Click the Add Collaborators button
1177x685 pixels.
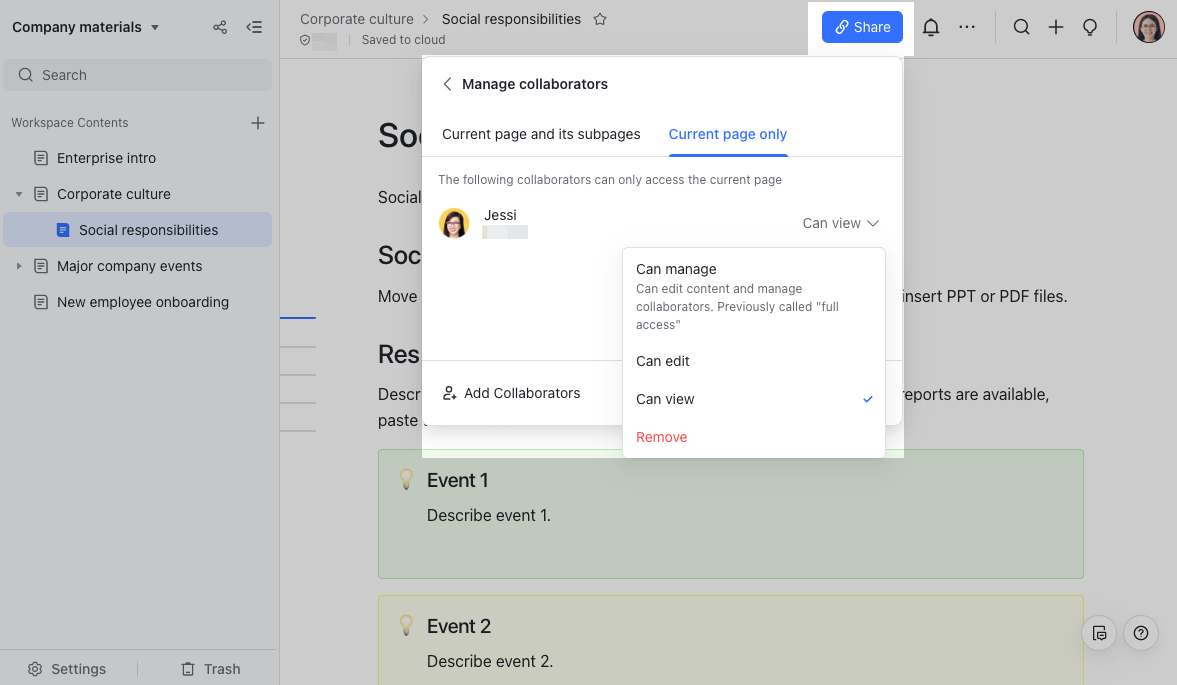pyautogui.click(x=511, y=393)
